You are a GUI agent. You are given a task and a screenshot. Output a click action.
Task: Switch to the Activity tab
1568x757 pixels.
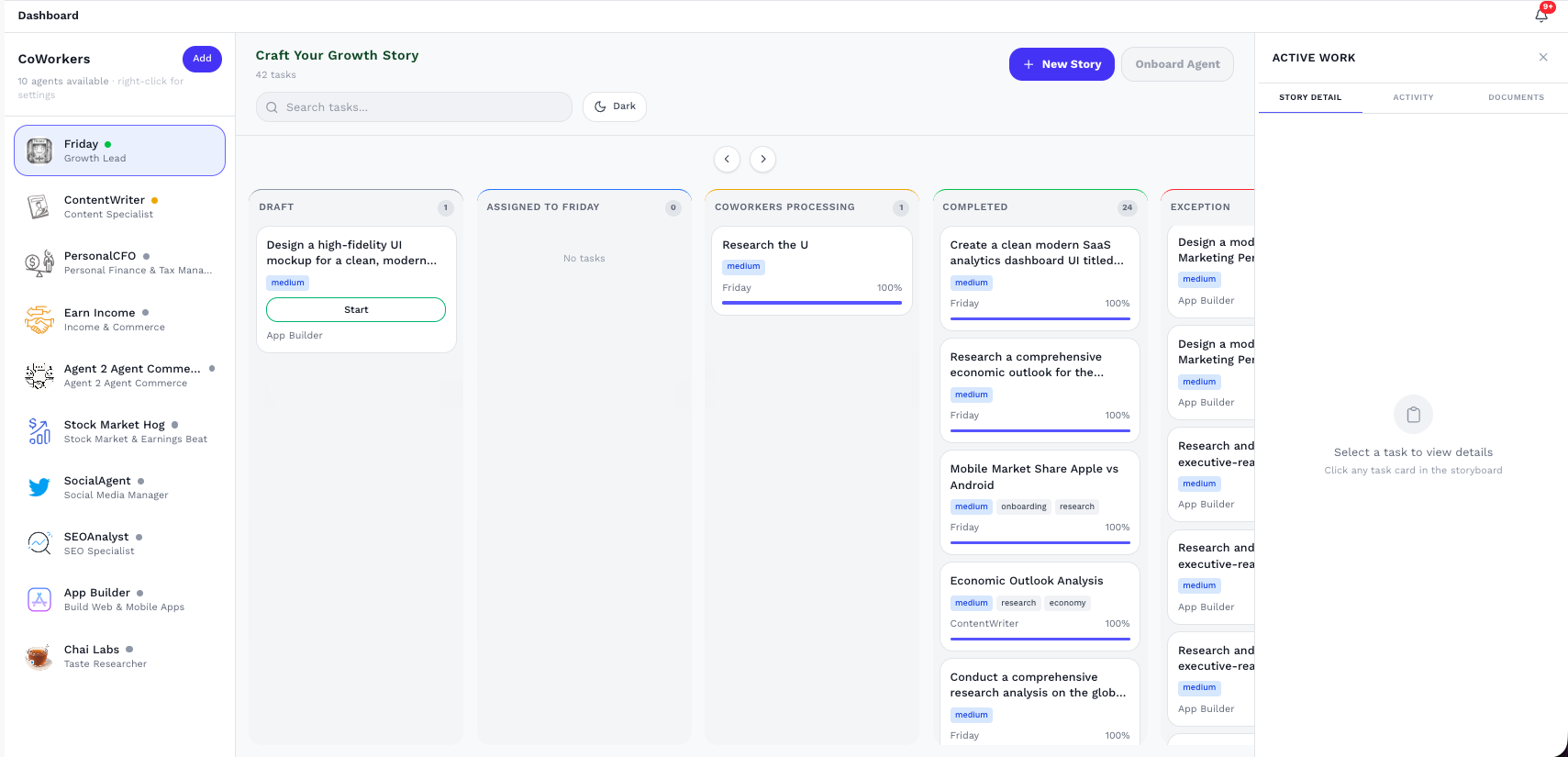pyautogui.click(x=1413, y=97)
